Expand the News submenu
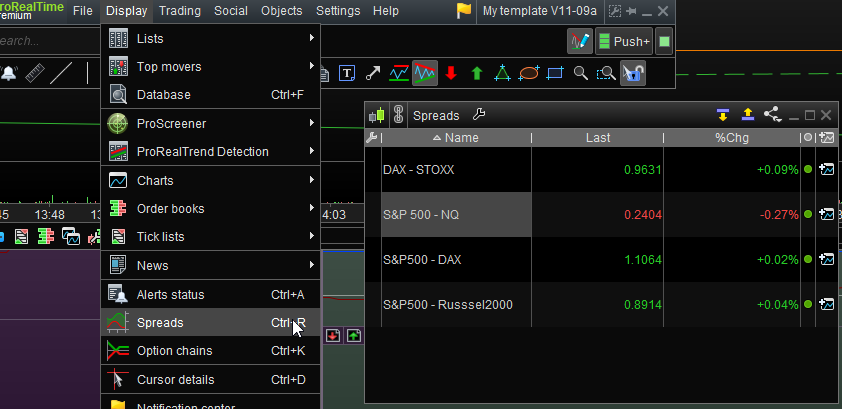 point(210,265)
